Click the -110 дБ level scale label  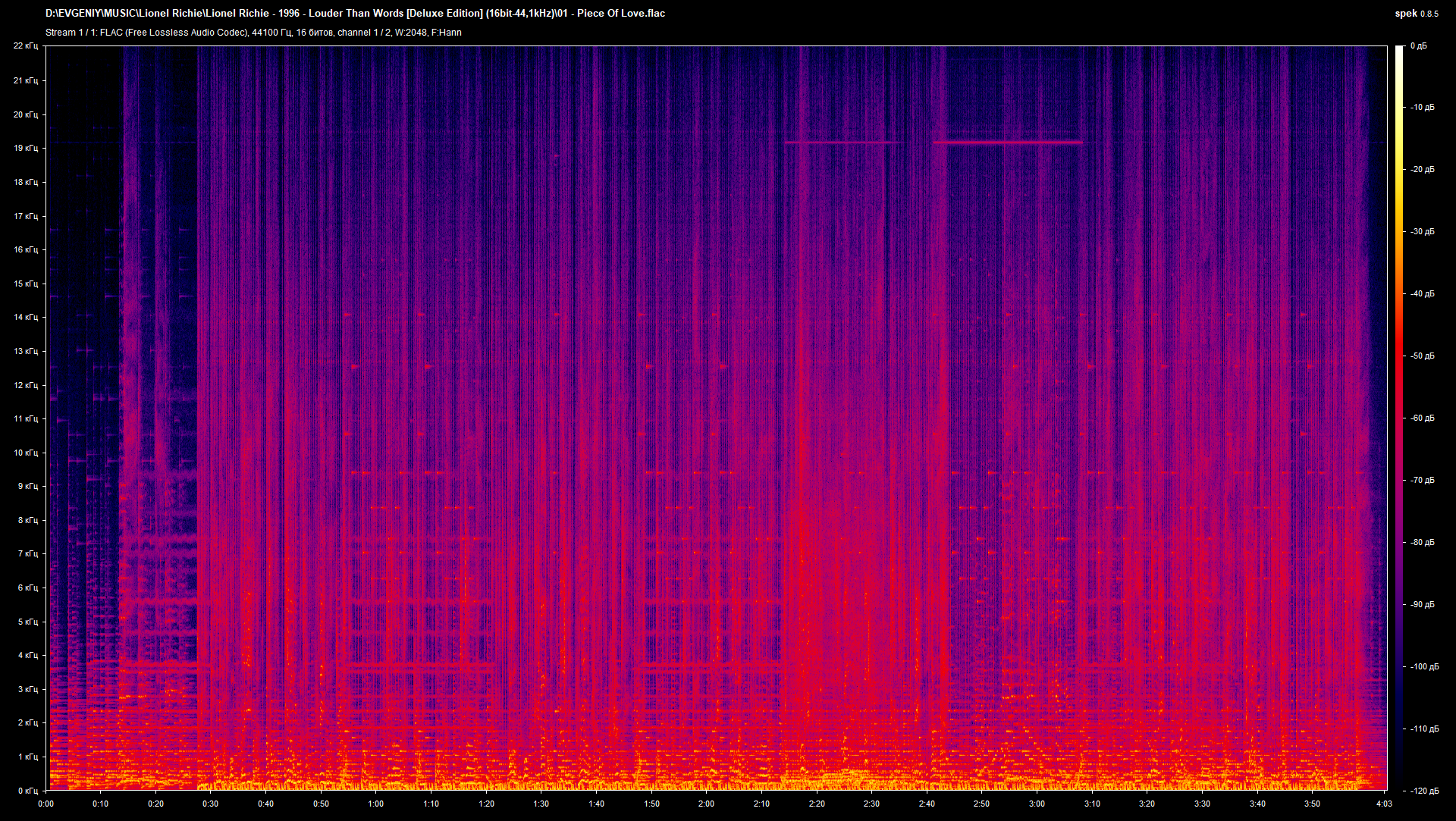tap(1424, 729)
